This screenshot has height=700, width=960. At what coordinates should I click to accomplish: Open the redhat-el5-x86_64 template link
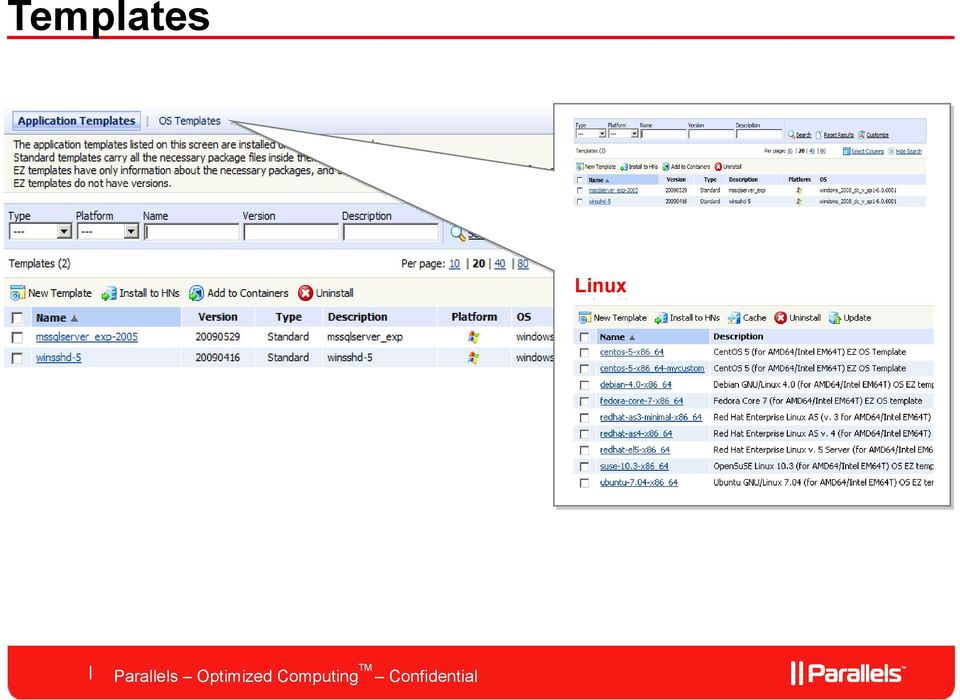635,450
